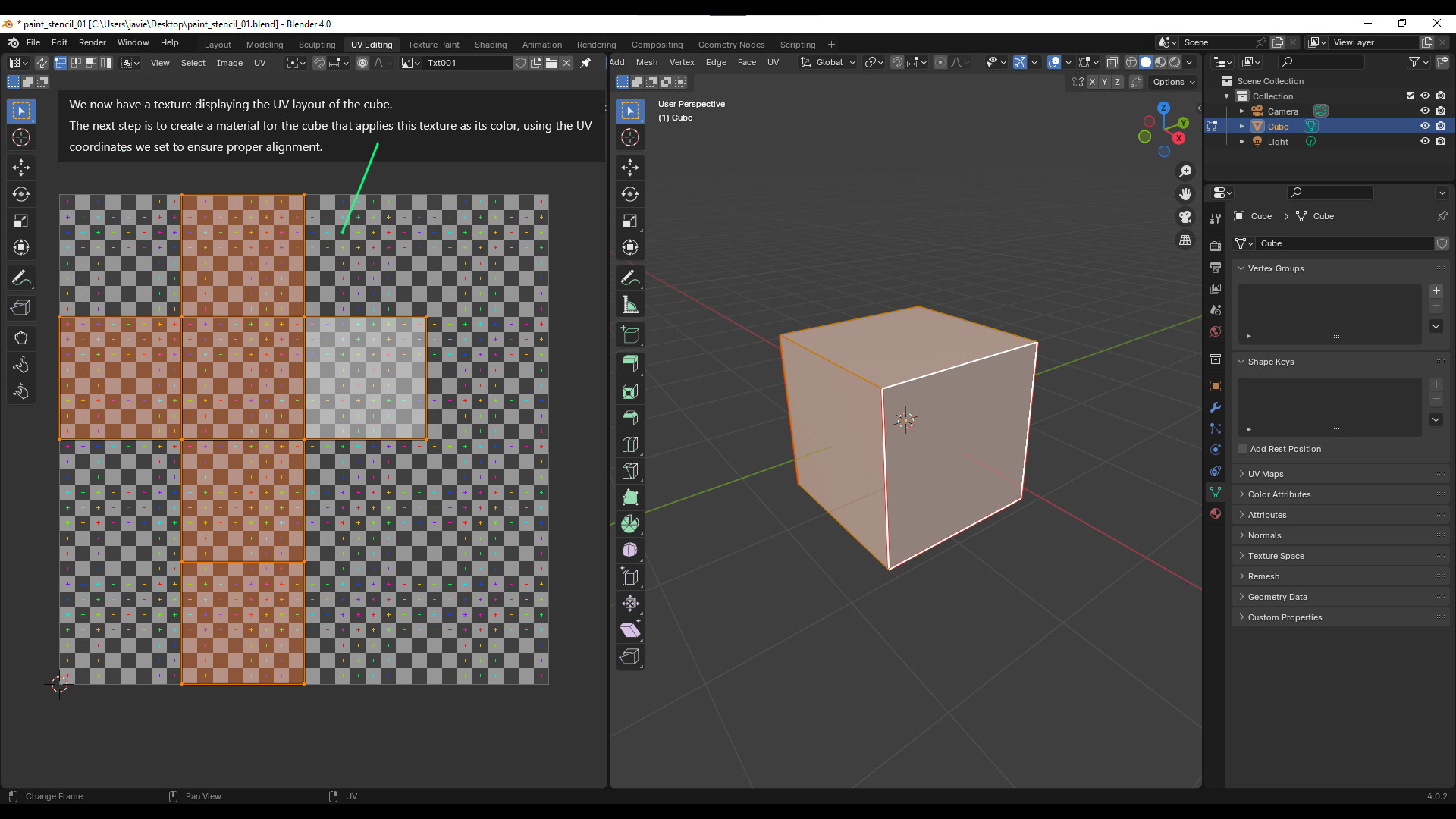Image resolution: width=1456 pixels, height=819 pixels.
Task: Select the Loop Cut tool
Action: click(x=630, y=444)
